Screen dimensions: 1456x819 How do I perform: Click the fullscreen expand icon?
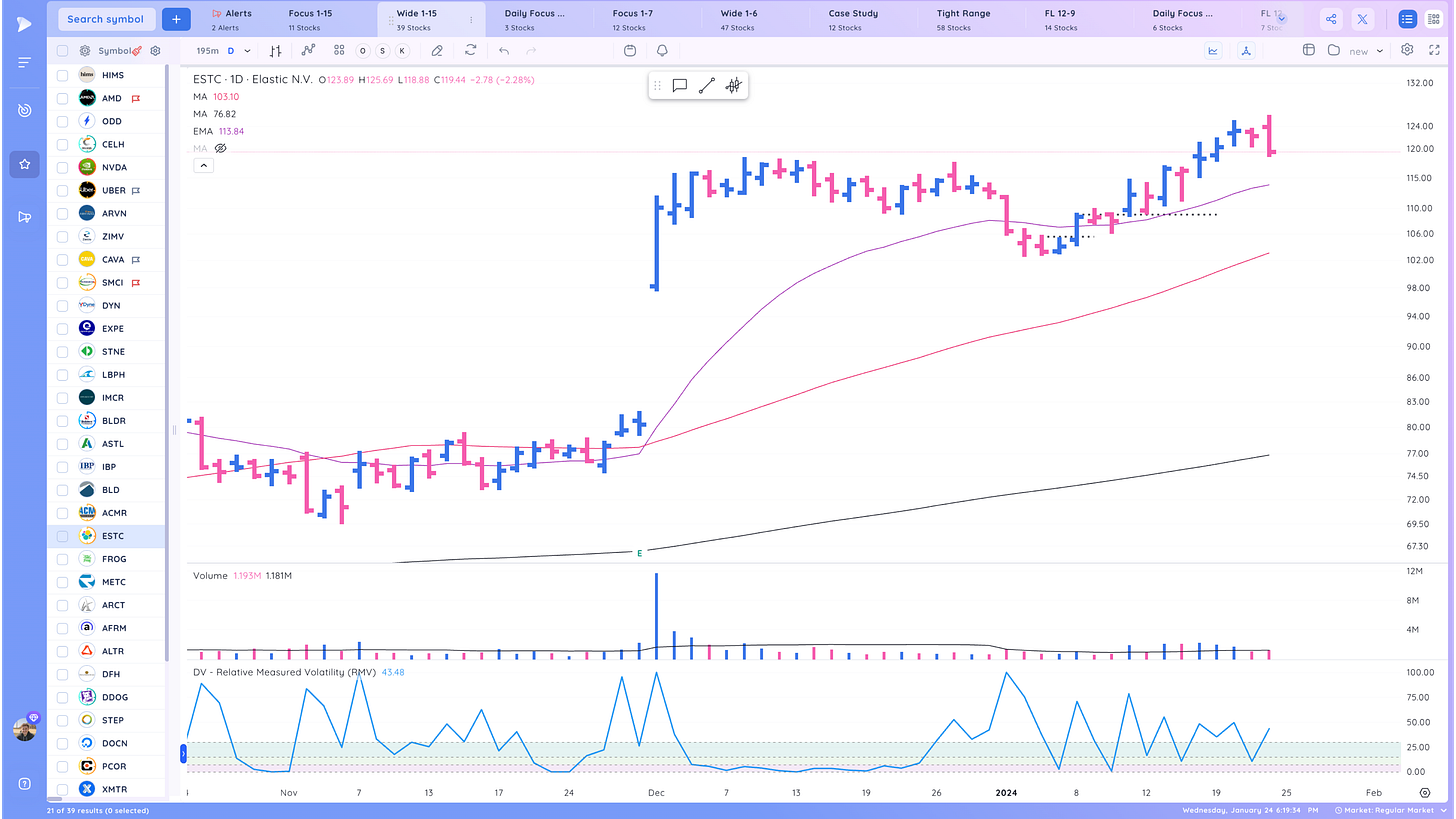pos(1435,50)
